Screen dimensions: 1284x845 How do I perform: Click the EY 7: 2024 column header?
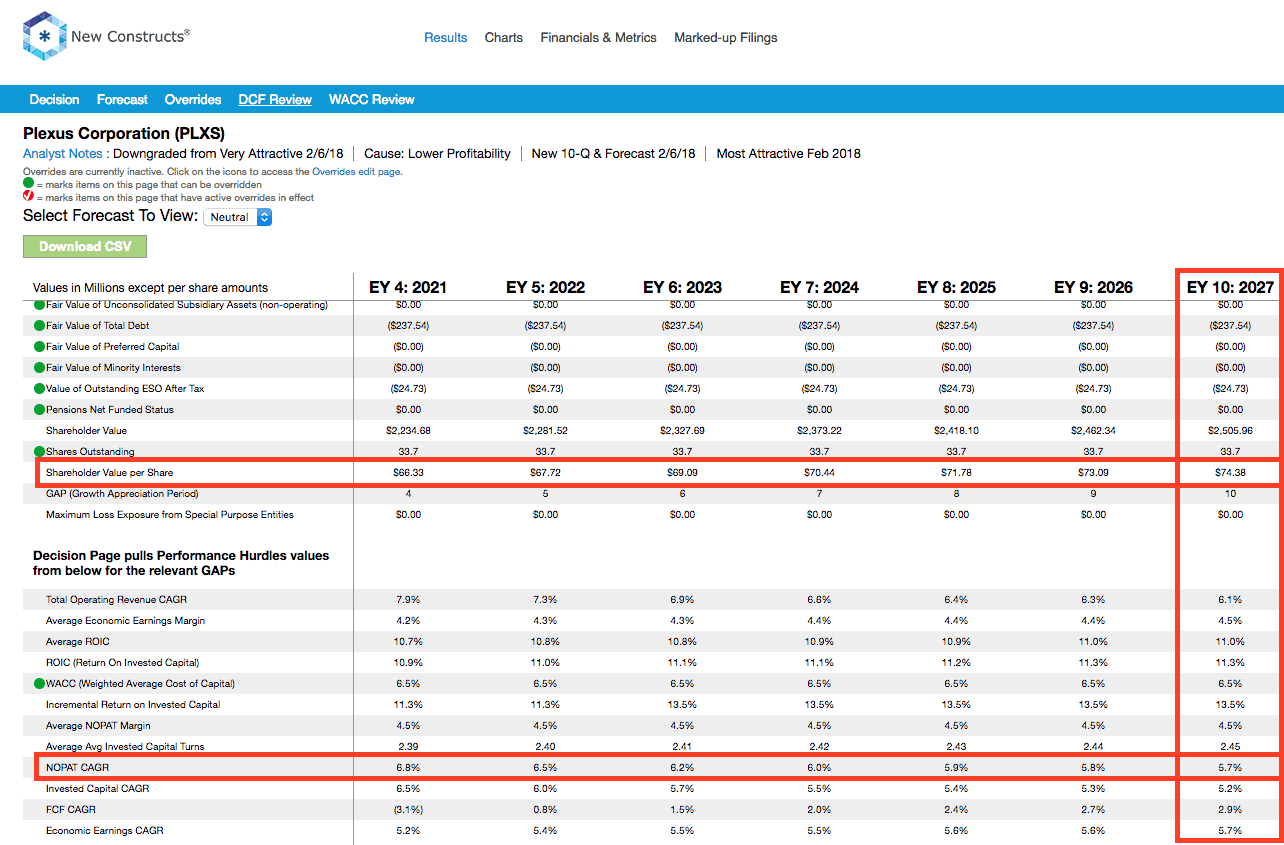click(x=819, y=287)
